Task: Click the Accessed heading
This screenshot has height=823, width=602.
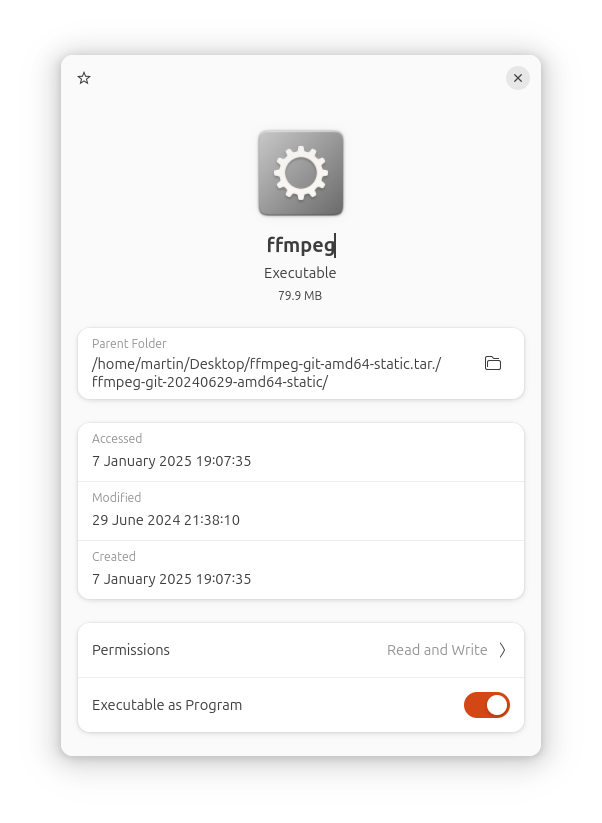Action: [x=117, y=438]
